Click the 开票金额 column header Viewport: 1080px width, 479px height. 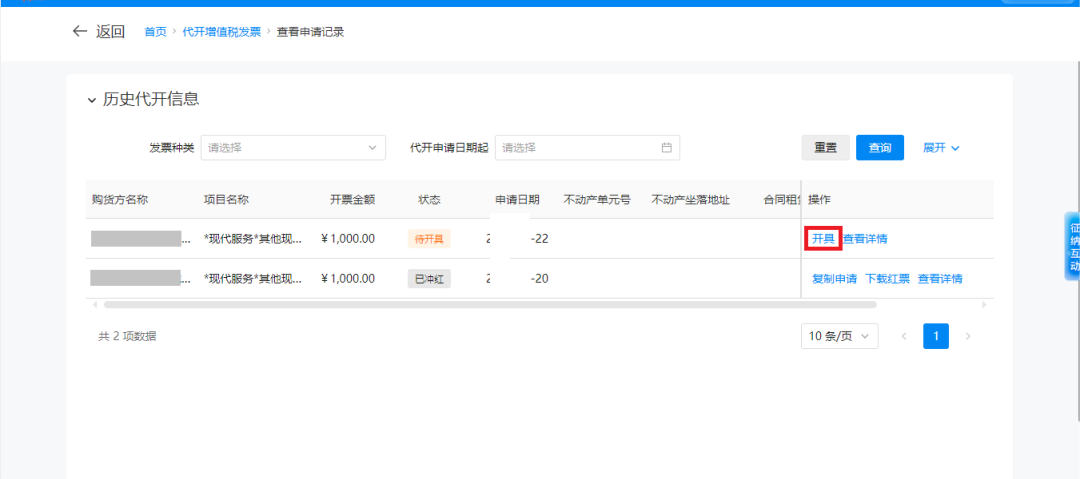(x=353, y=200)
